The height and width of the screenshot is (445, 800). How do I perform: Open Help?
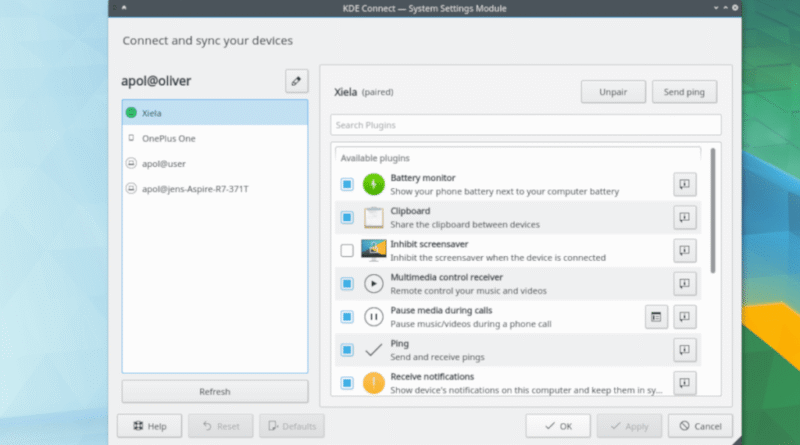click(x=149, y=426)
